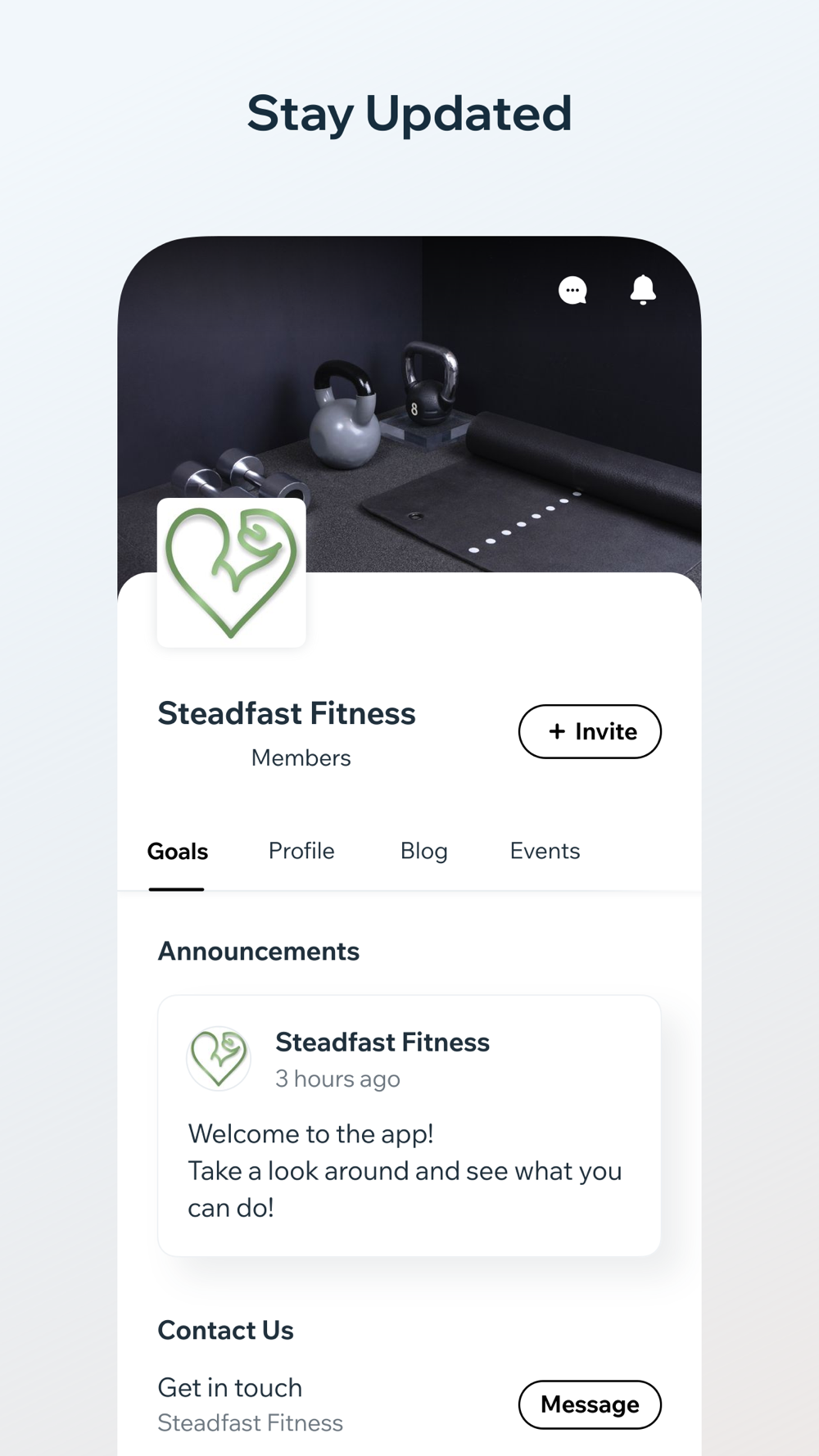
Task: Tap the Message button
Action: pyautogui.click(x=590, y=1404)
